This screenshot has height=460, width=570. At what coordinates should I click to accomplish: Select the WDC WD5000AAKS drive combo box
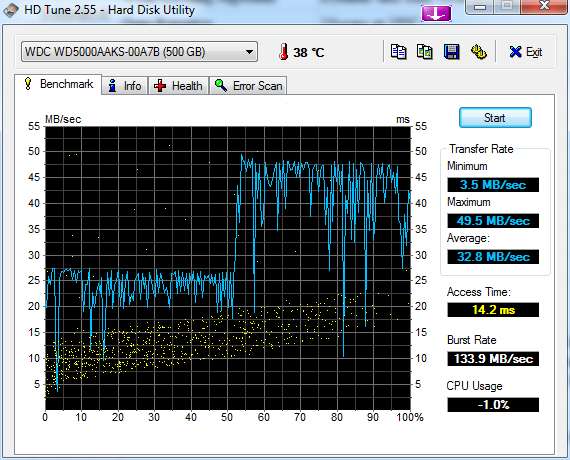139,52
